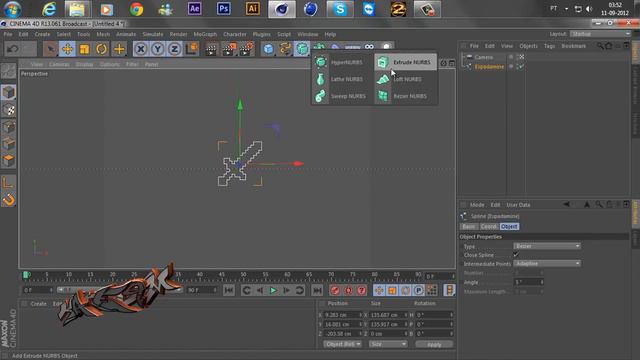
Task: Choose Extrude NURBS from the flyout
Action: point(405,62)
